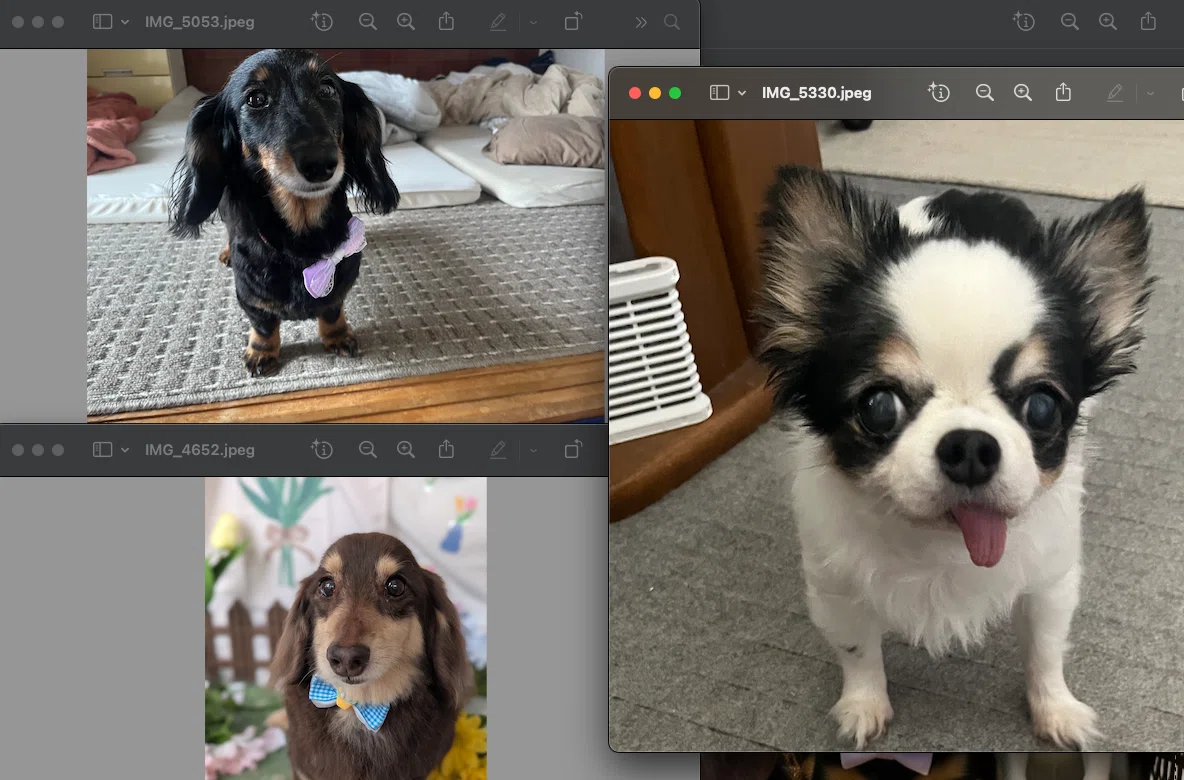Image resolution: width=1184 pixels, height=780 pixels.
Task: Open Markup options chevron in IMG_5330.jpeg
Action: (x=1150, y=94)
